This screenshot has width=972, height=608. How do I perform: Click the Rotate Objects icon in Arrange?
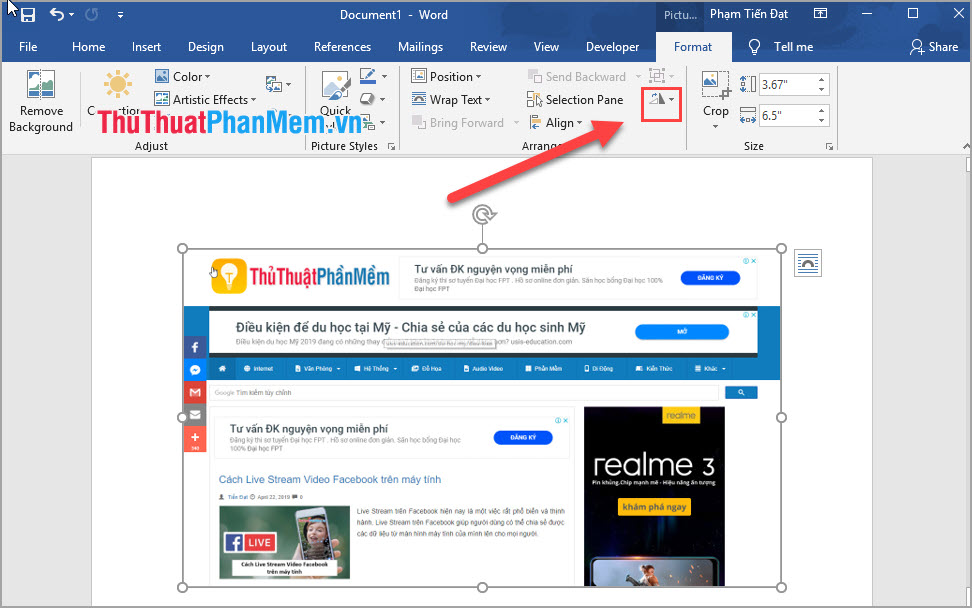660,100
